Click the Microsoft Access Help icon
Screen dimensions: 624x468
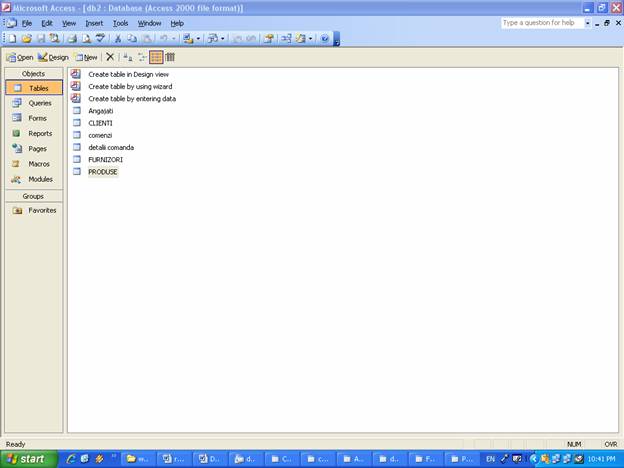[325, 39]
